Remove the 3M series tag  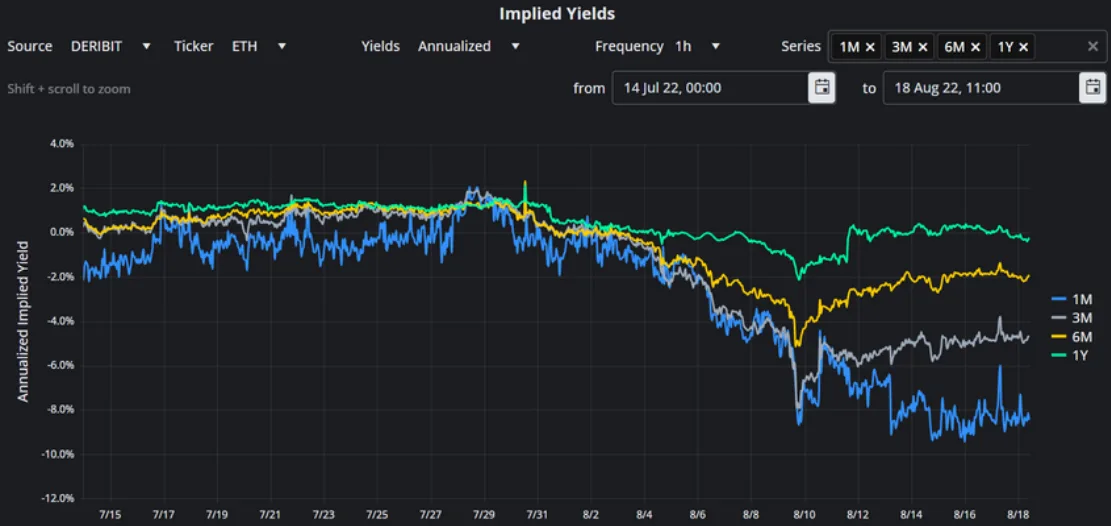(x=923, y=47)
